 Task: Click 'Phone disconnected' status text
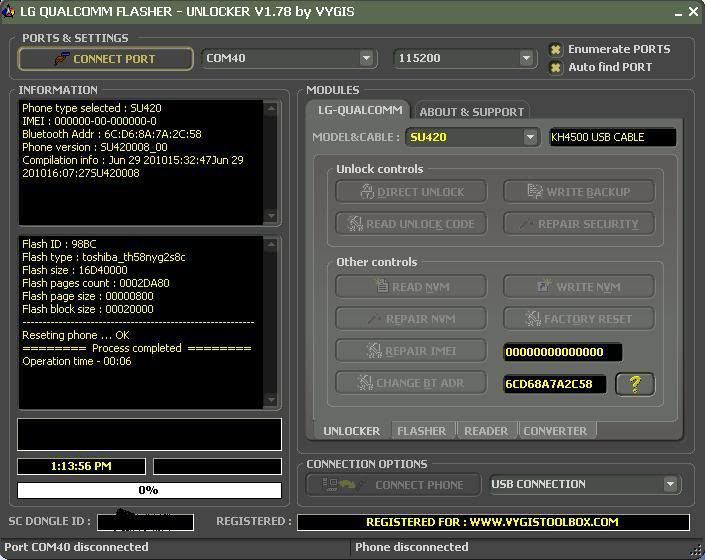tap(411, 547)
